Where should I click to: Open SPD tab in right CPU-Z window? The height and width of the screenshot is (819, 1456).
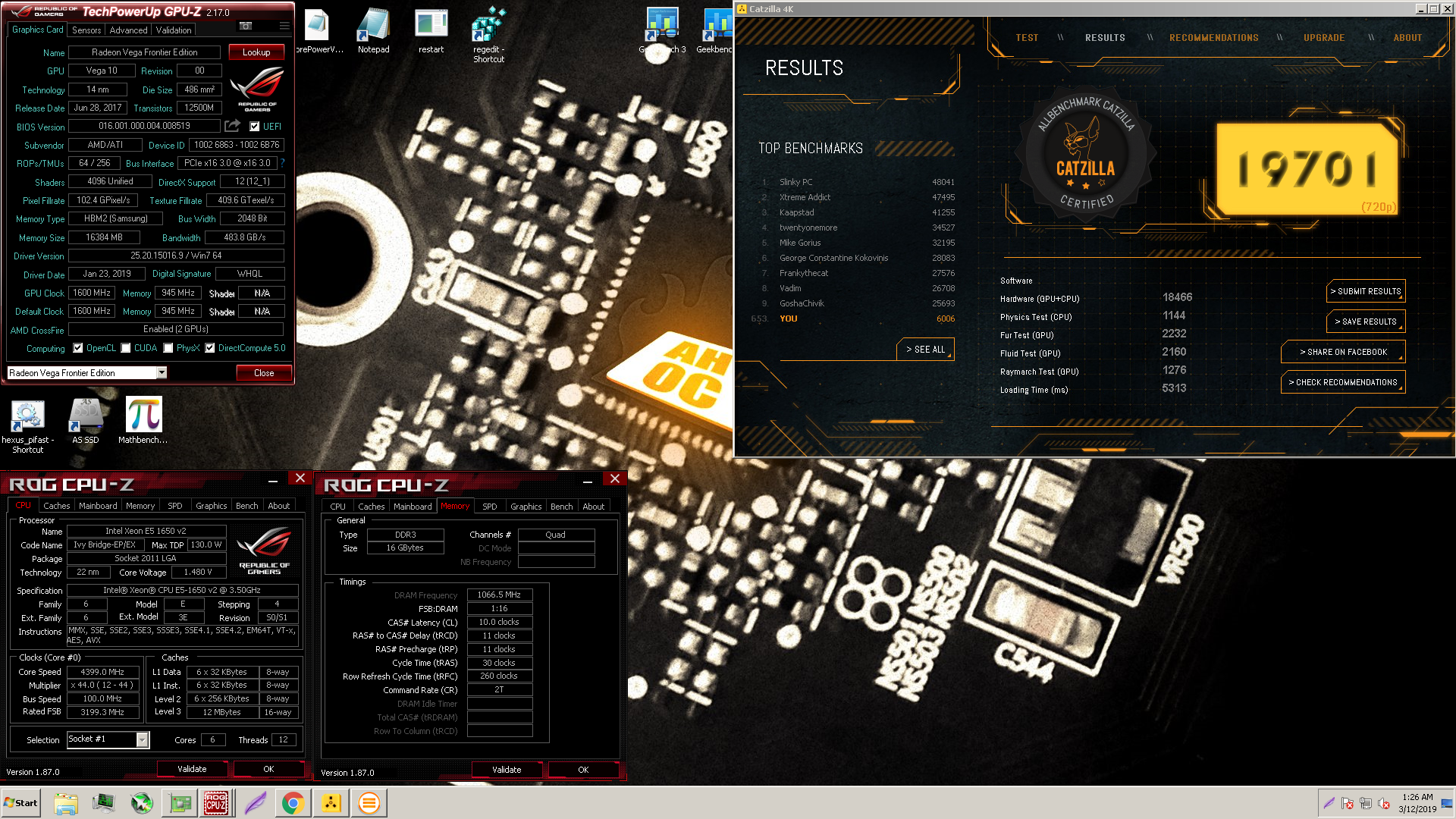click(490, 506)
